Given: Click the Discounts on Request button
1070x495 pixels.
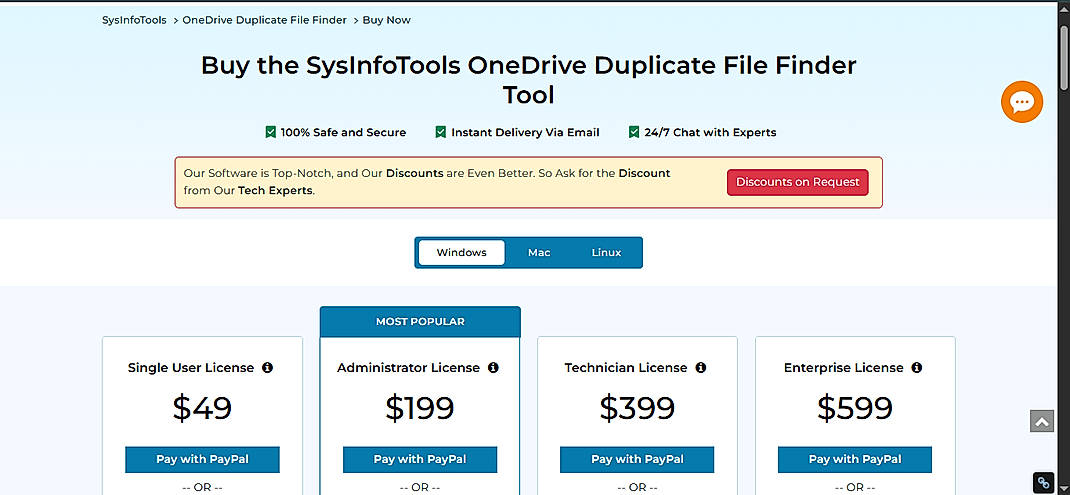Looking at the screenshot, I should tap(798, 182).
